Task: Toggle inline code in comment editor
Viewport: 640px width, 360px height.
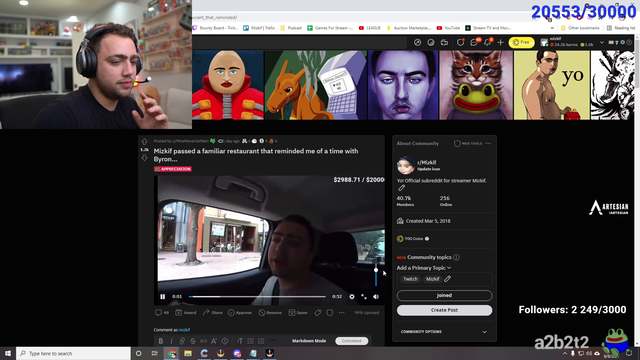Action: coord(203,341)
